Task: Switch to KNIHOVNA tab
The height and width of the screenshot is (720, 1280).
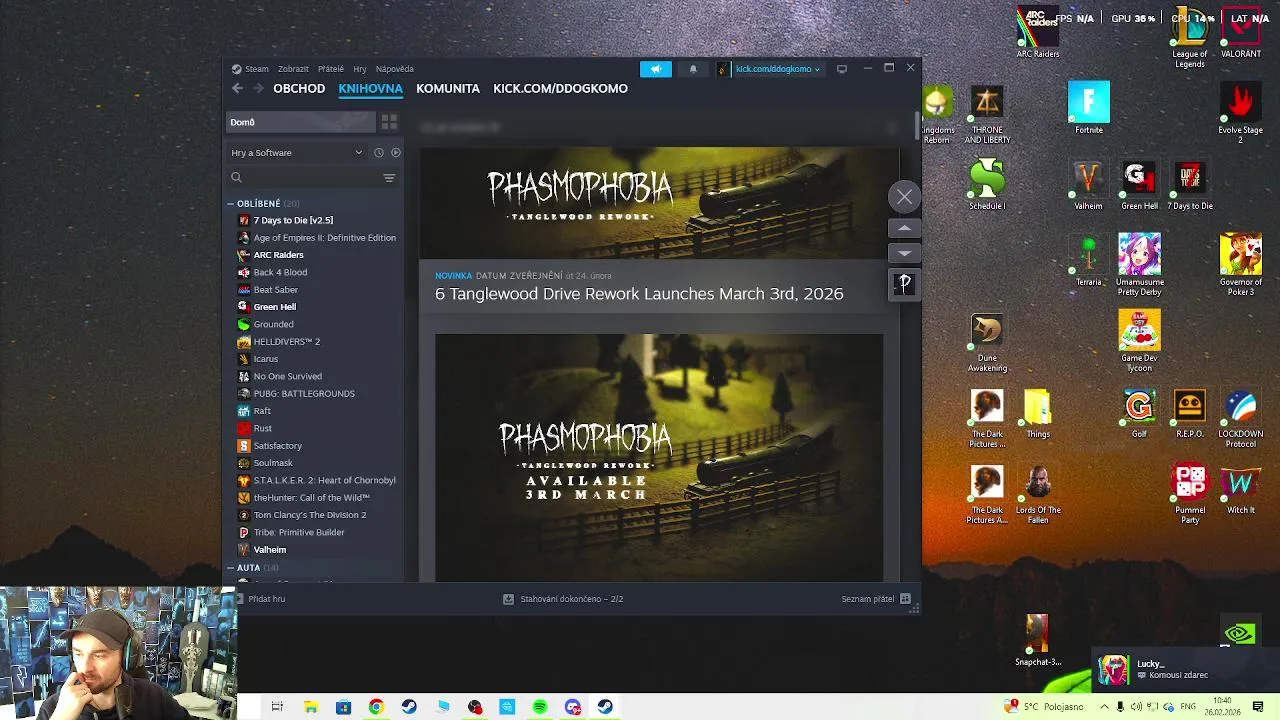Action: click(370, 88)
